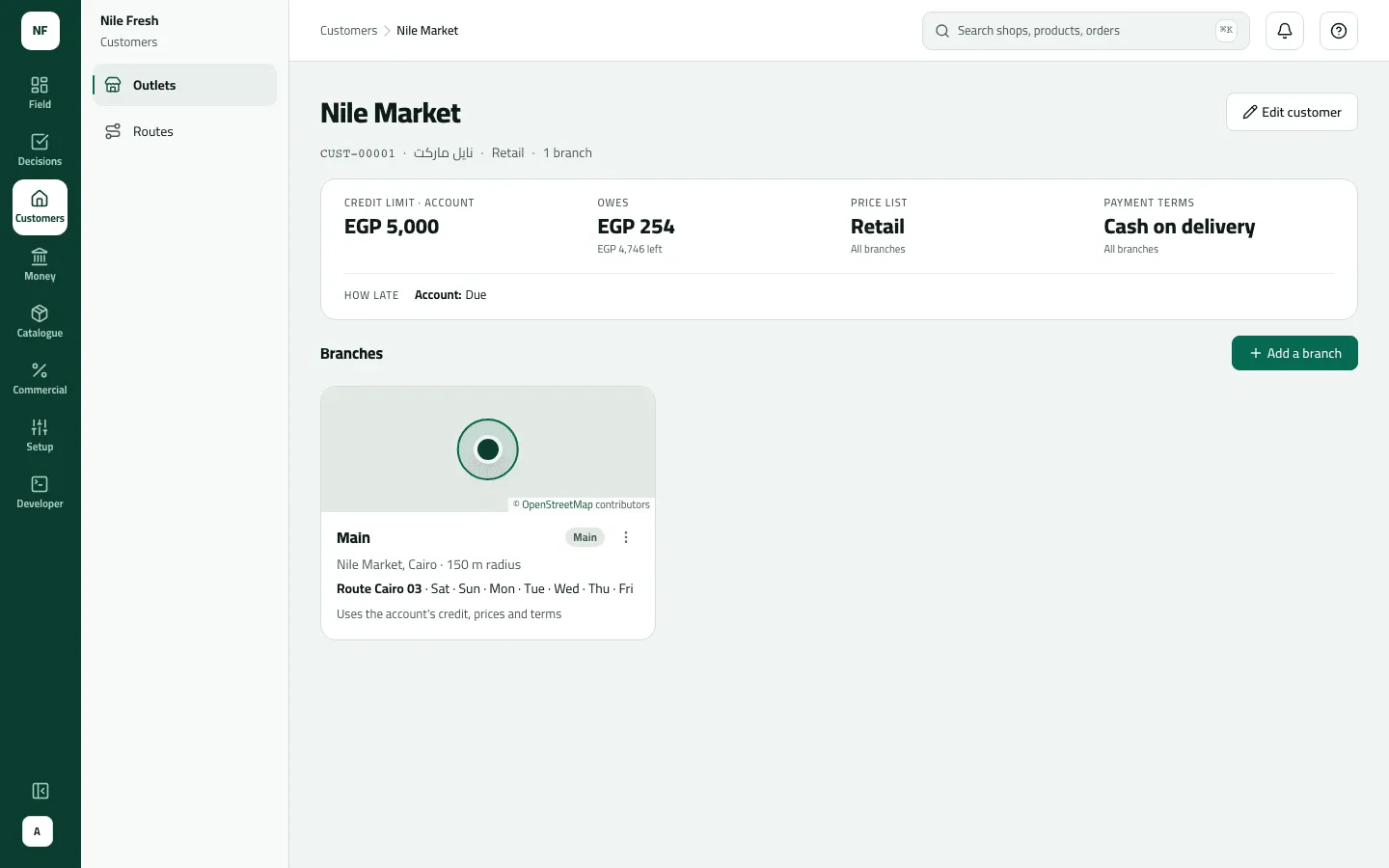
Task: Open the Setup section
Action: click(40, 436)
